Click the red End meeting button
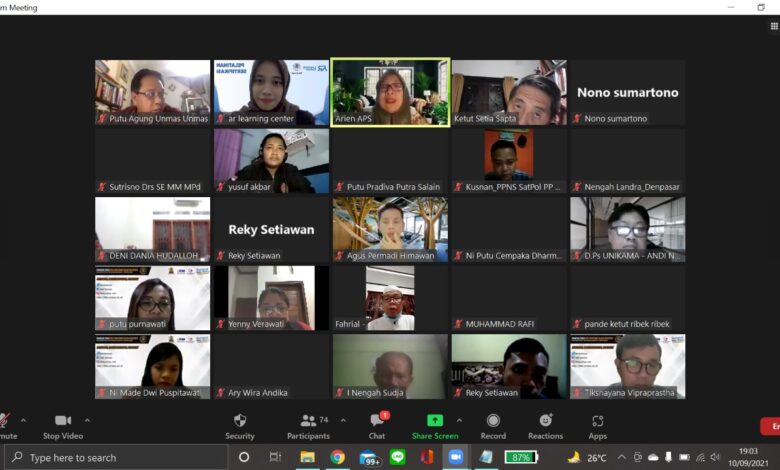Image resolution: width=780 pixels, height=470 pixels. pos(770,427)
